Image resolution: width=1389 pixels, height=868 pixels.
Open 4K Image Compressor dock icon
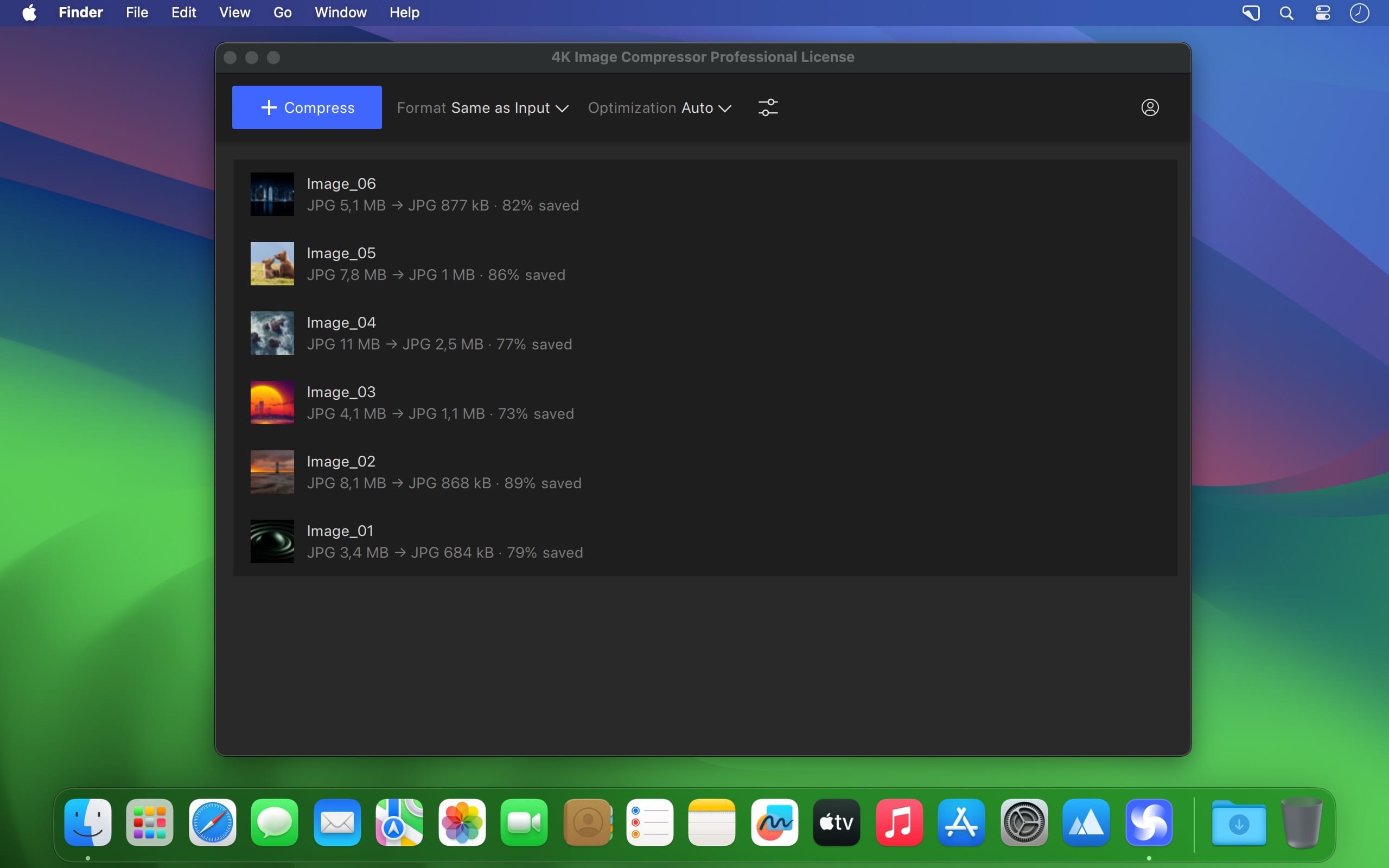[1149, 822]
